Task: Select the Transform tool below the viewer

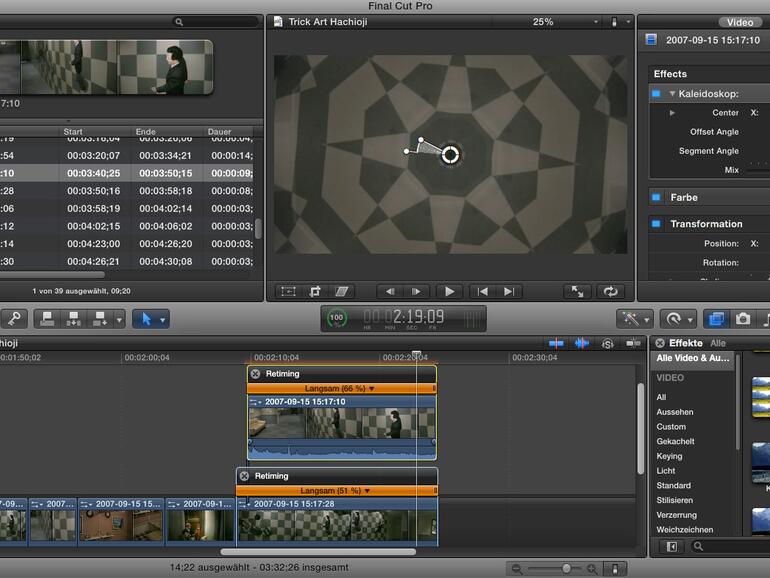Action: click(x=288, y=291)
